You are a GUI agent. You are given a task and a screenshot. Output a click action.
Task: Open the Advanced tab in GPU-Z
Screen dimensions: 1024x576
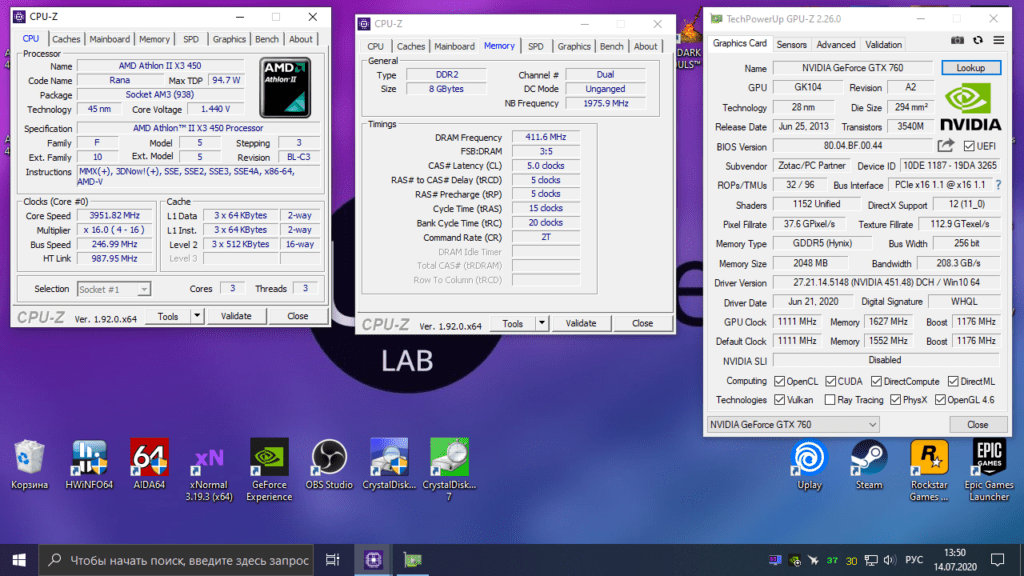[x=836, y=44]
